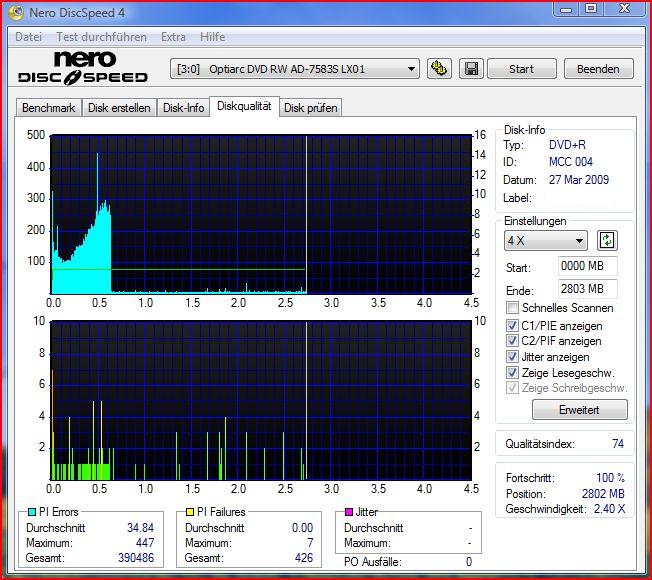Click the cyan PI Errors legend swatch
Image resolution: width=652 pixels, height=580 pixels.
[x=31, y=513]
